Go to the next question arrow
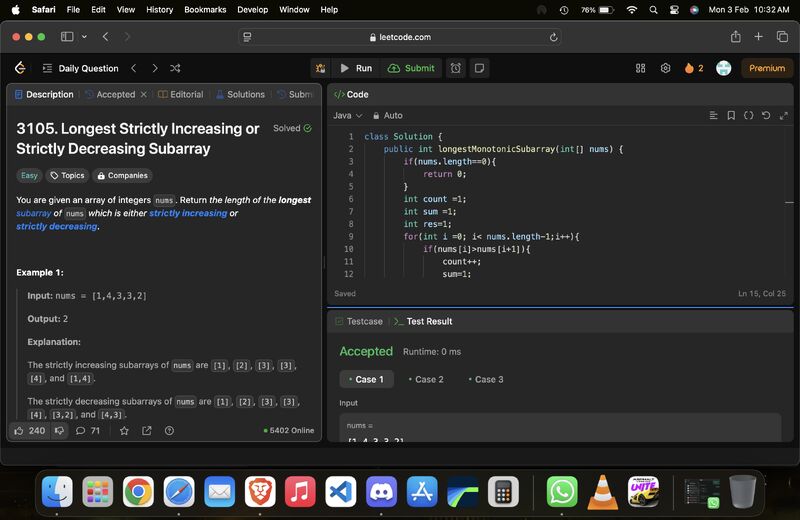800x520 pixels. click(x=155, y=68)
